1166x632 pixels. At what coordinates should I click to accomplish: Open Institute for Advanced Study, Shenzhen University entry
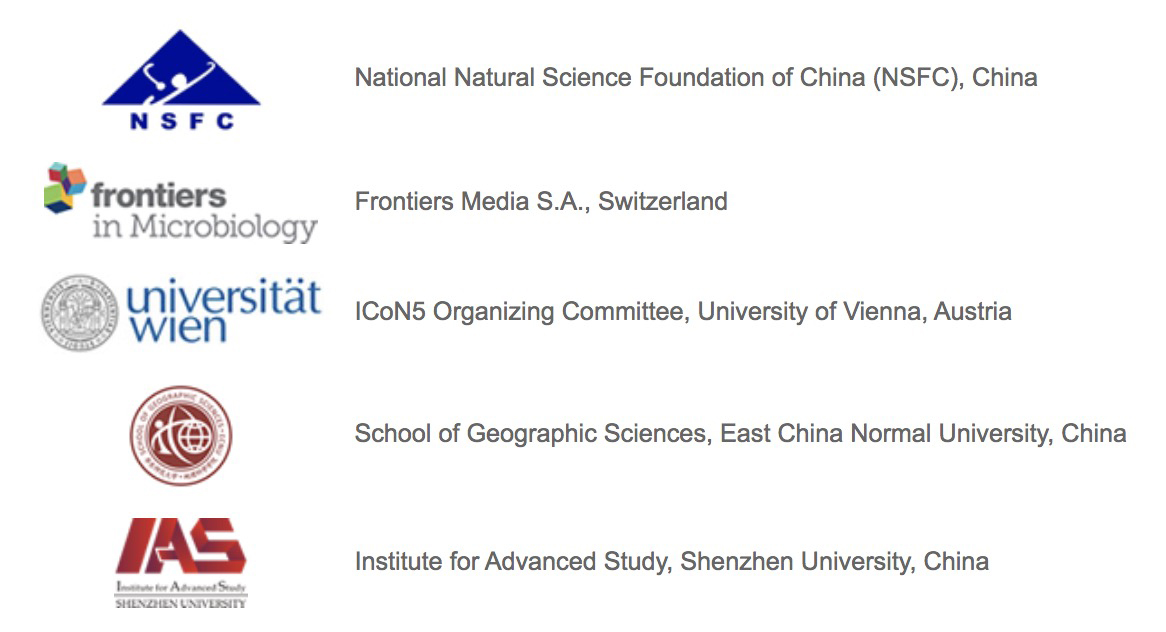[x=672, y=561]
